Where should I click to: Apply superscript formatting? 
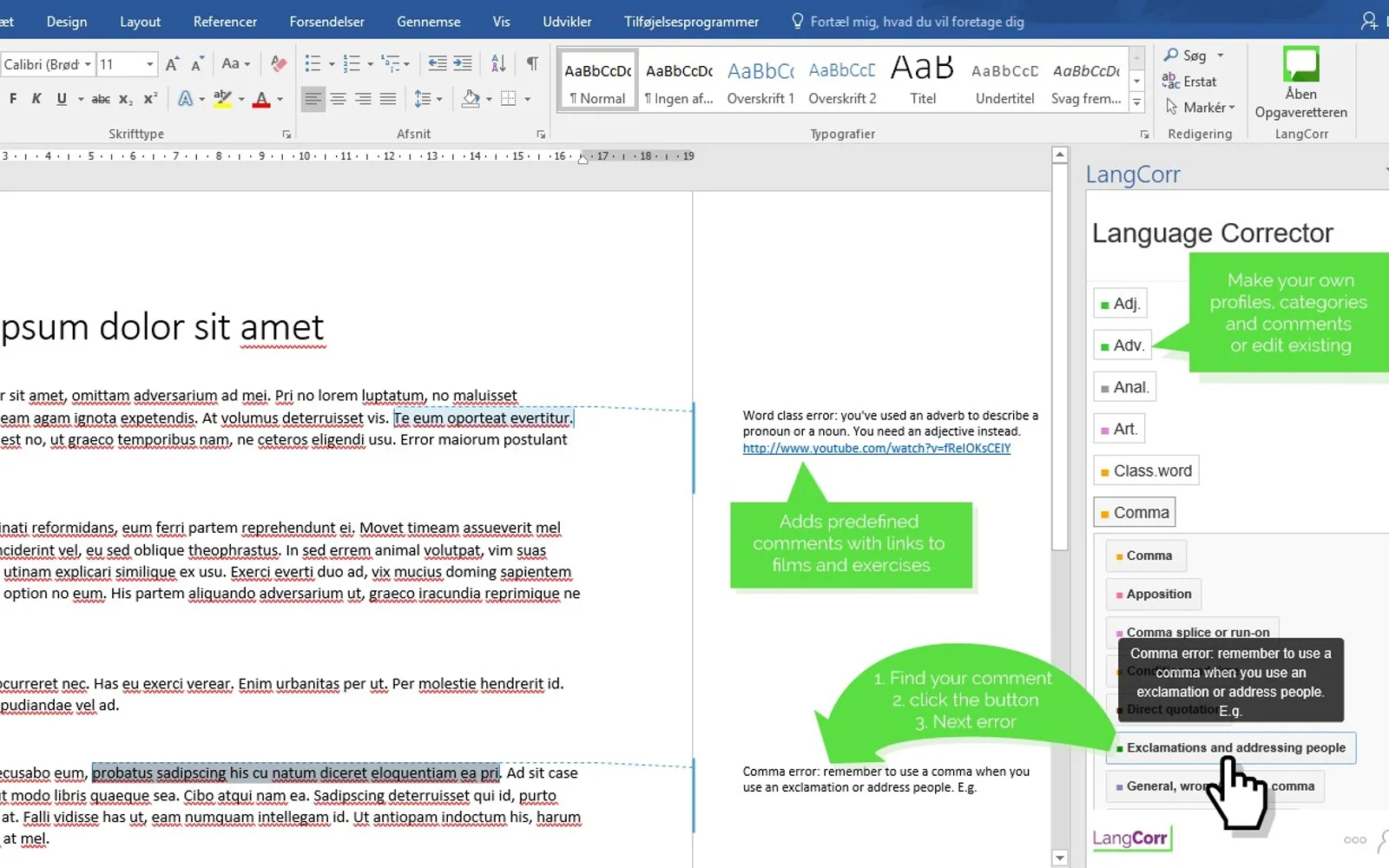[x=150, y=99]
